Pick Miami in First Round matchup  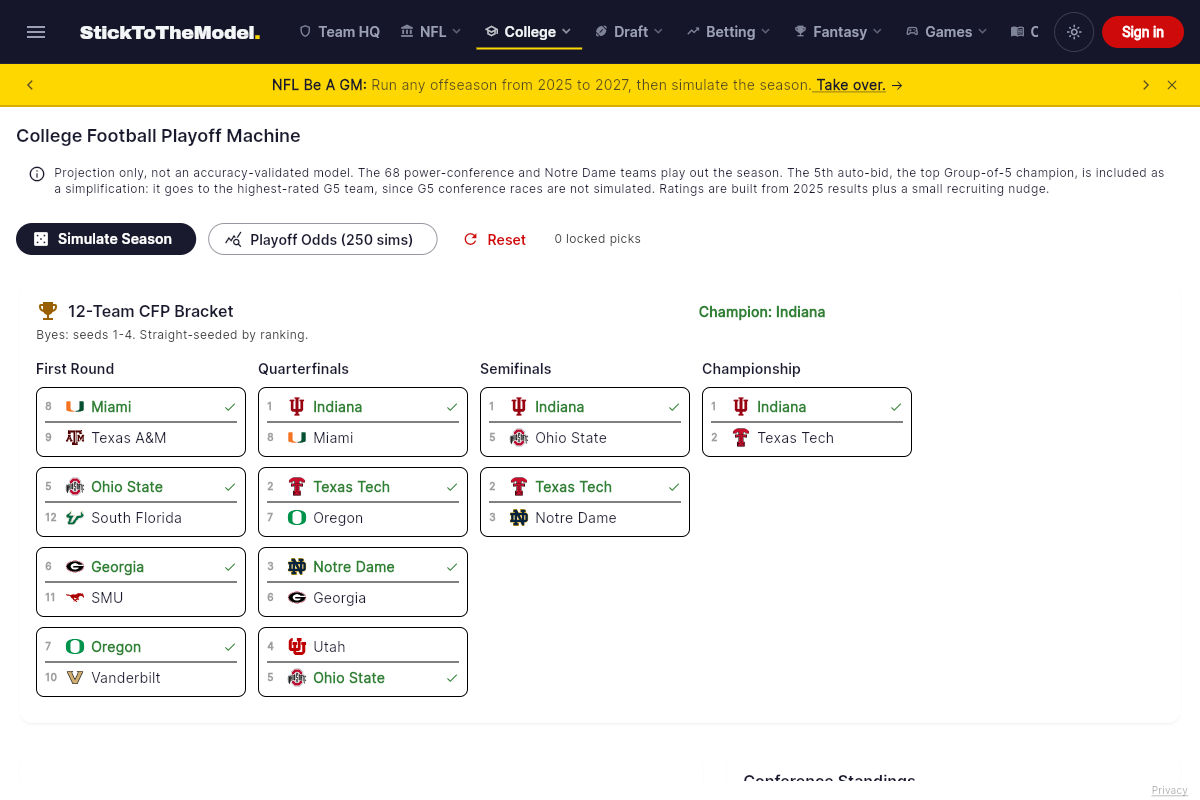(141, 407)
